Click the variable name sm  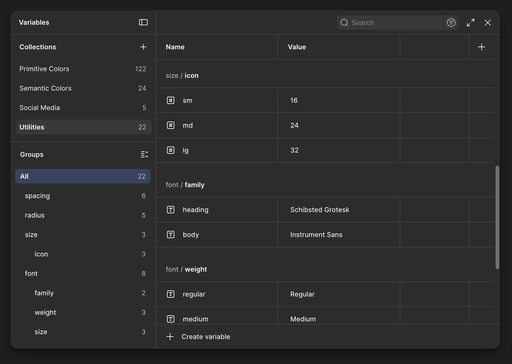point(187,100)
